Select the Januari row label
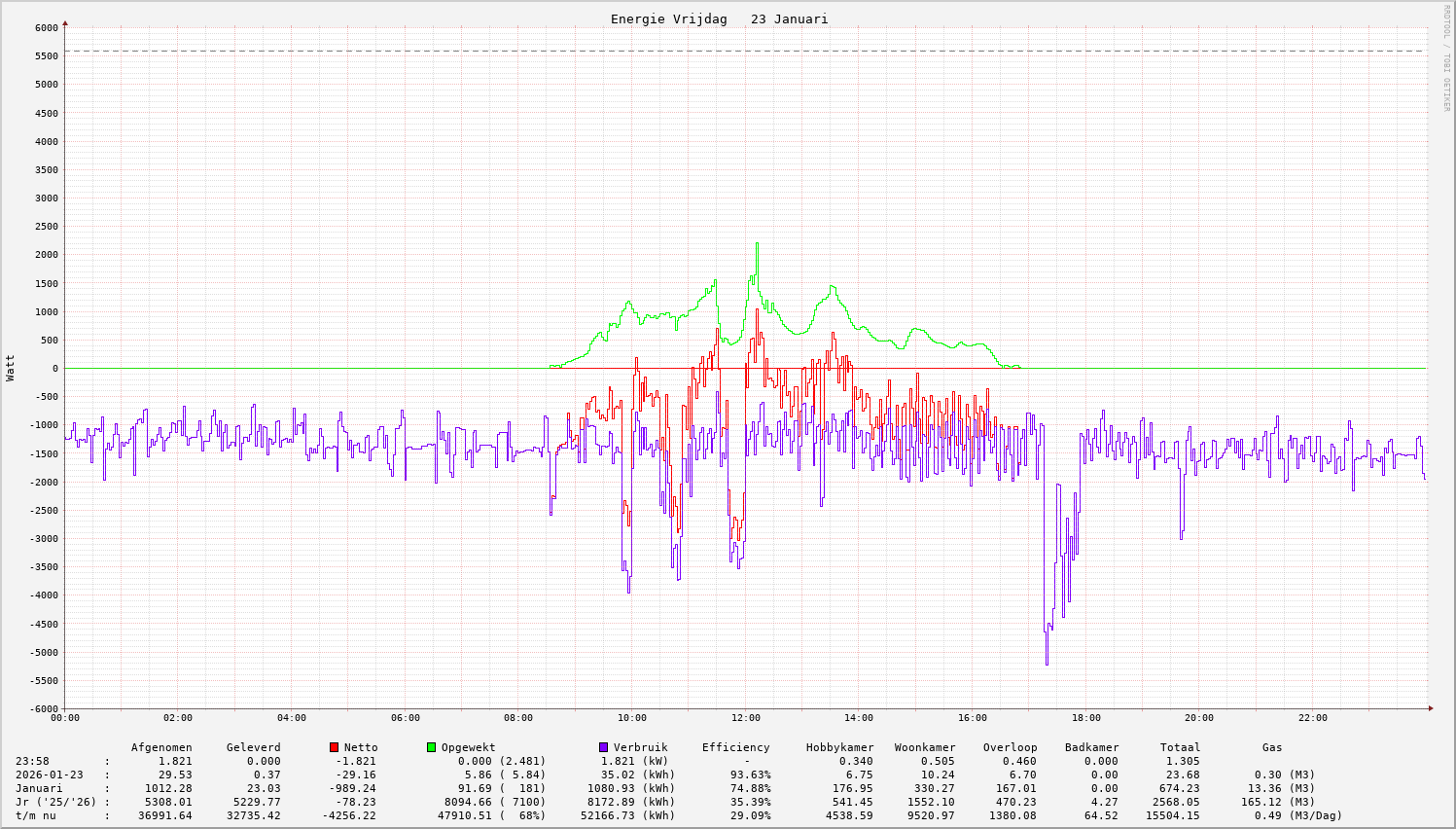1456x829 pixels. pos(39,788)
